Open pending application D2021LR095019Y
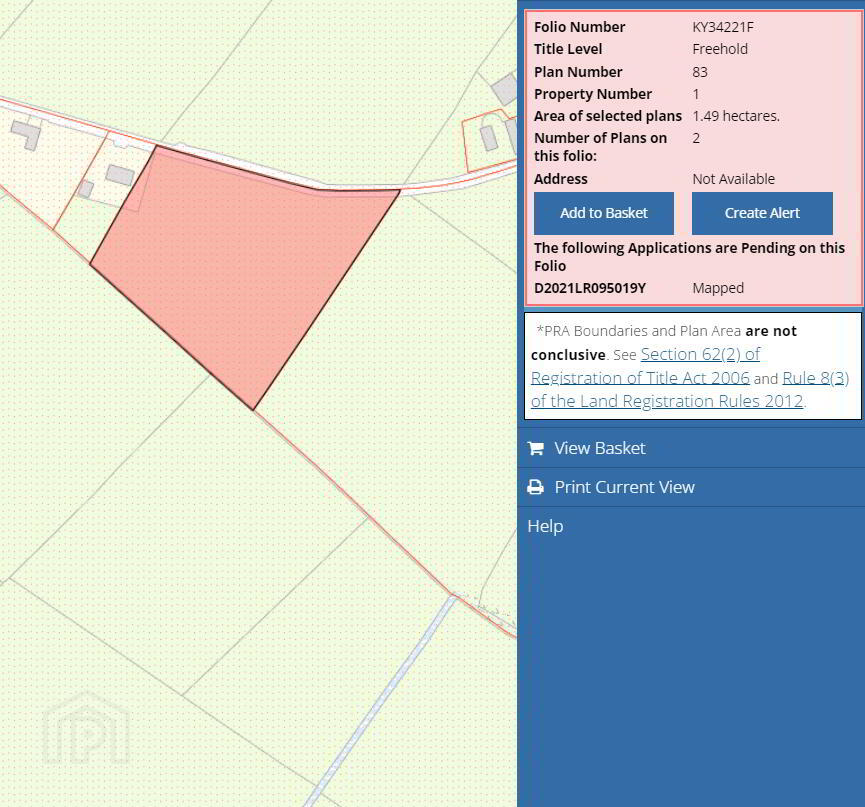This screenshot has width=865, height=807. click(x=590, y=288)
